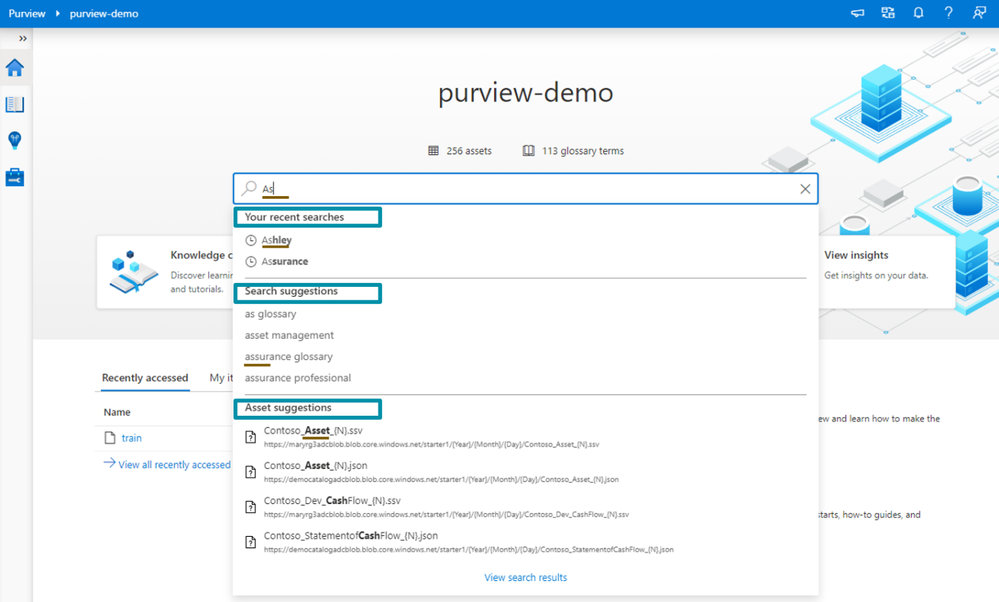Click file icon beside Contoso_StatementofCashFlow_{N}.json
This screenshot has width=999, height=602.
(x=251, y=542)
